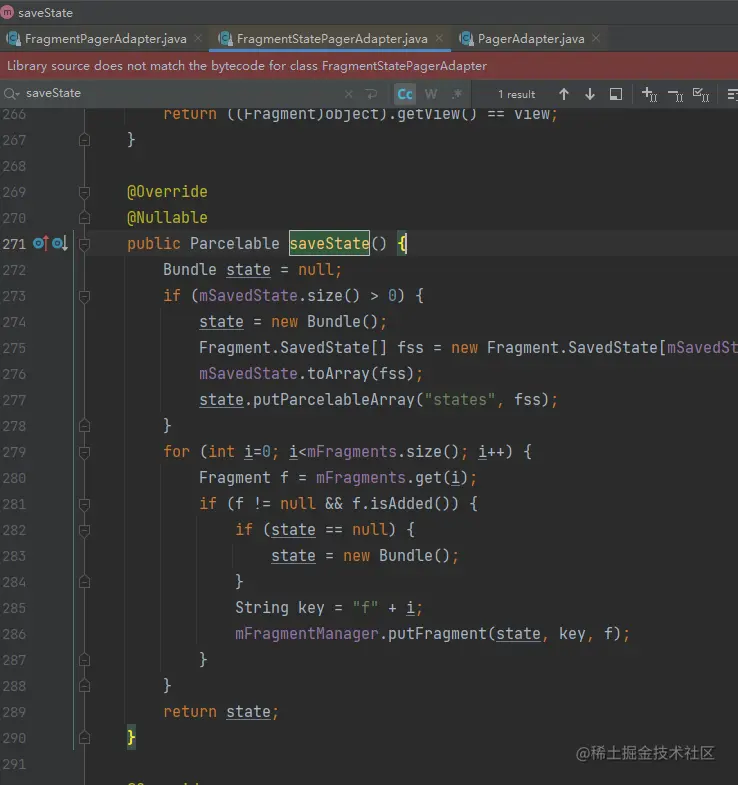Screen dimensions: 738x785
Task: Click line number 271 in gutter
Action: coord(14,244)
